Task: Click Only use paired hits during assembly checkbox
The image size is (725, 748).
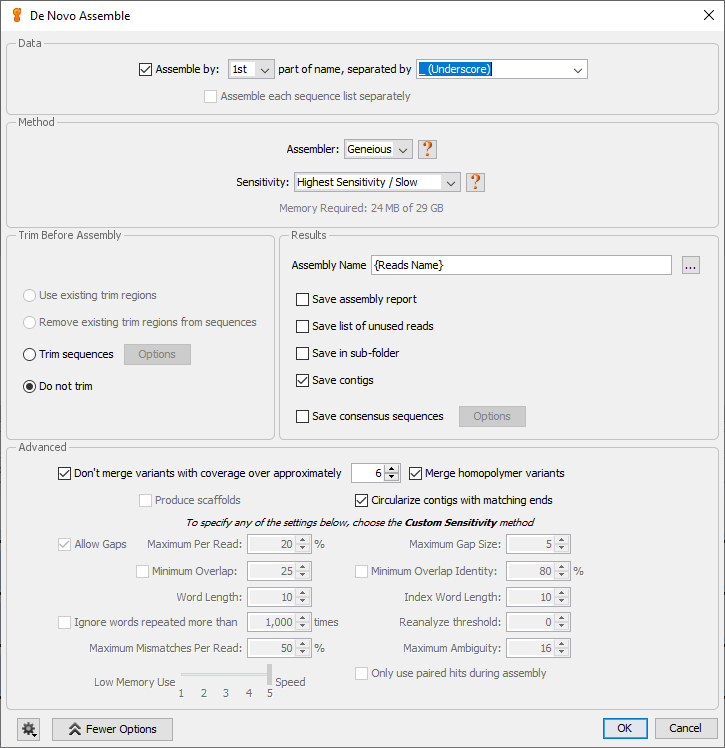Action: pyautogui.click(x=362, y=674)
